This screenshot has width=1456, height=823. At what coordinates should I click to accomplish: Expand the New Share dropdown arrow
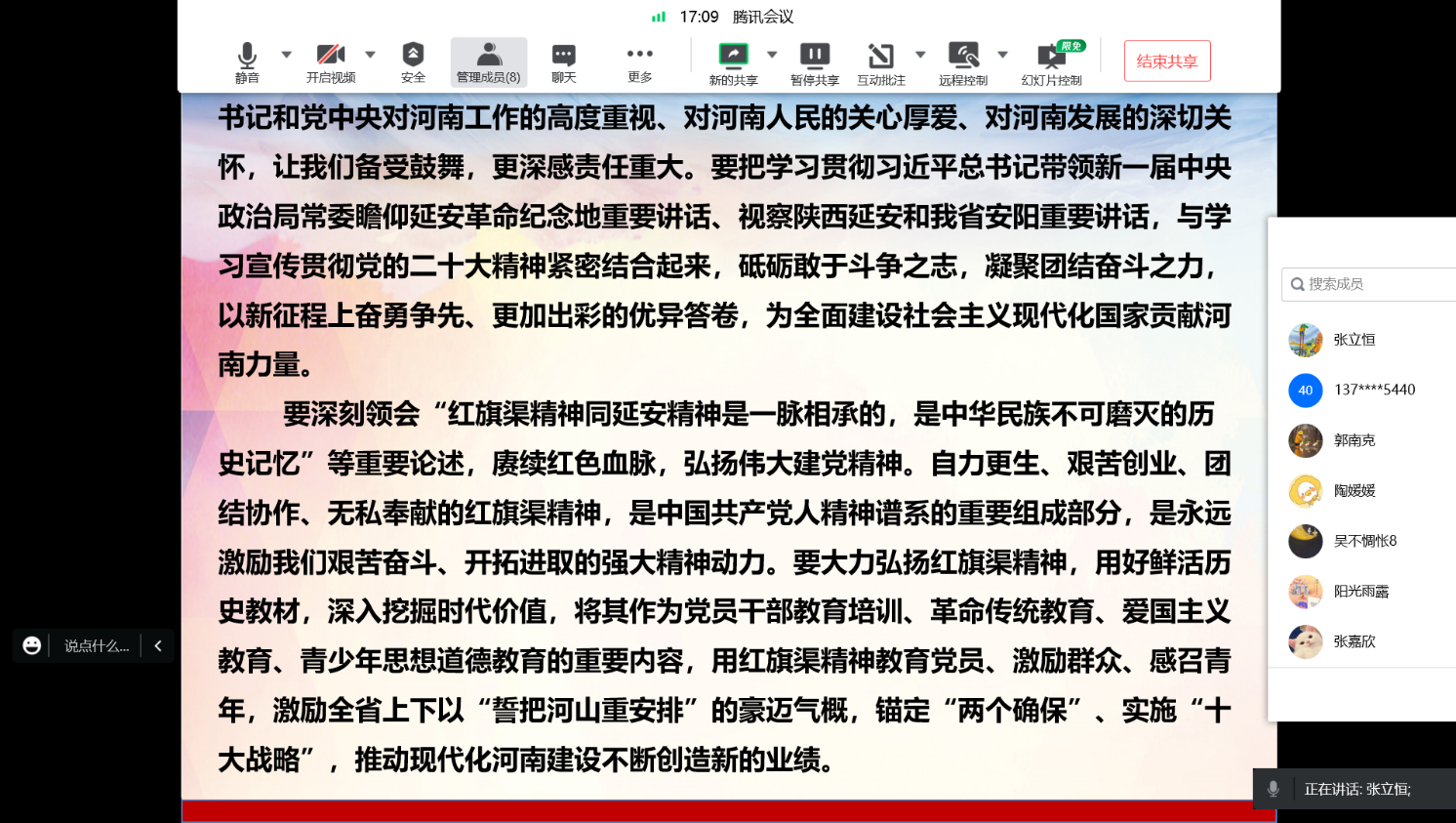772,55
